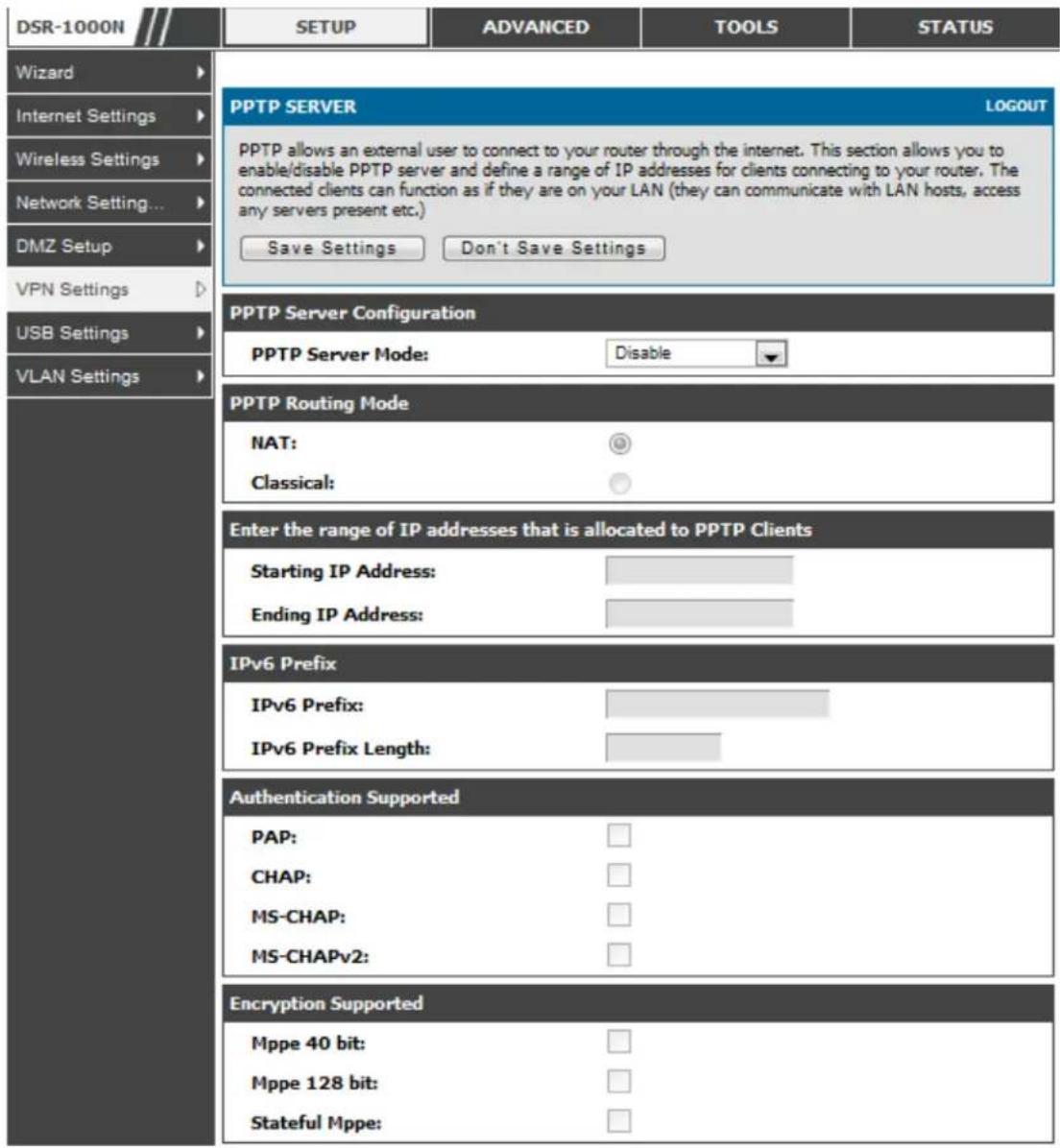Toggle the Mppe 40 bit checkbox
The height and width of the screenshot is (1148, 1060).
click(x=619, y=1041)
